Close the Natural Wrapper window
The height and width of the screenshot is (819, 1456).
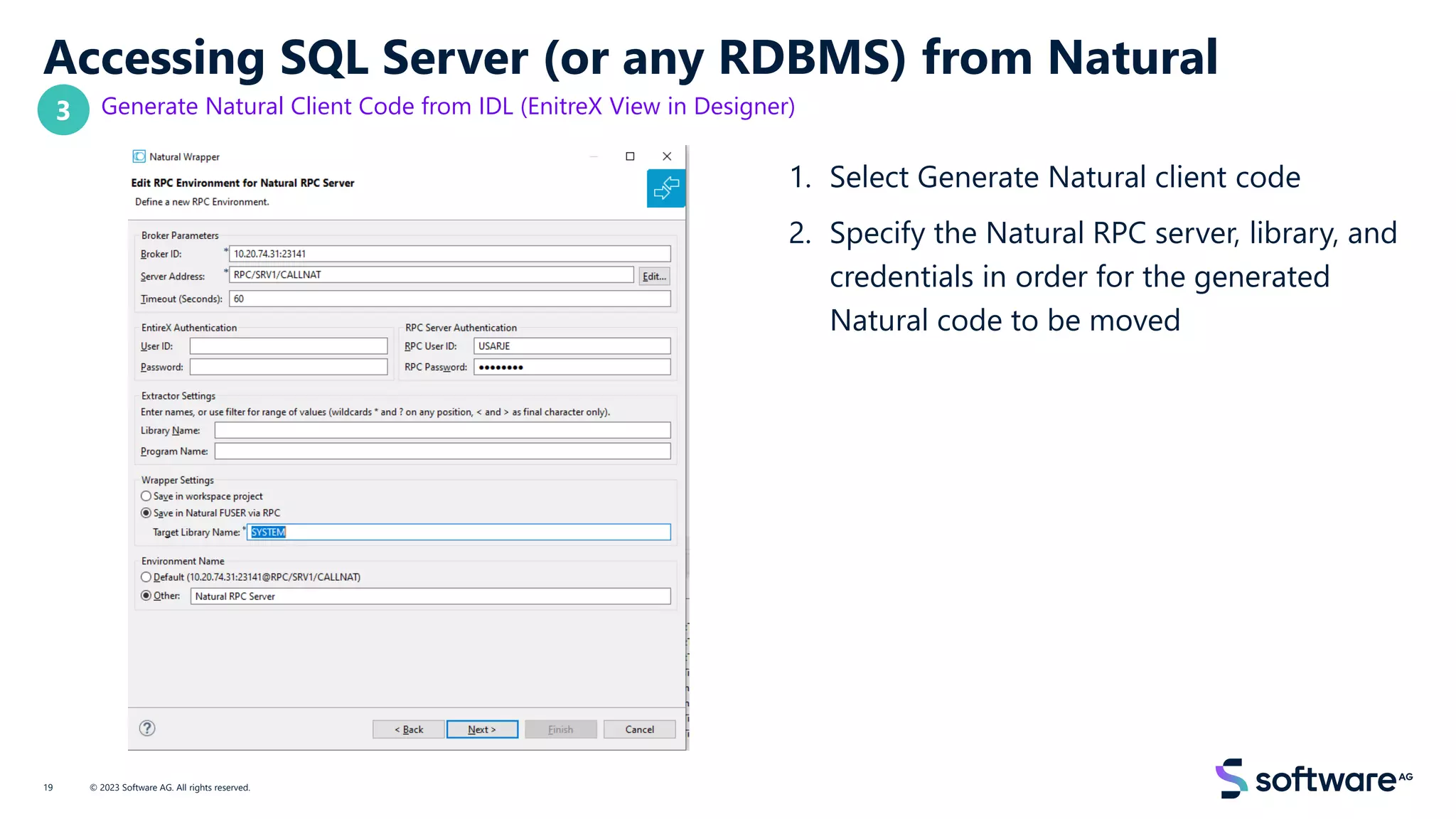[667, 156]
